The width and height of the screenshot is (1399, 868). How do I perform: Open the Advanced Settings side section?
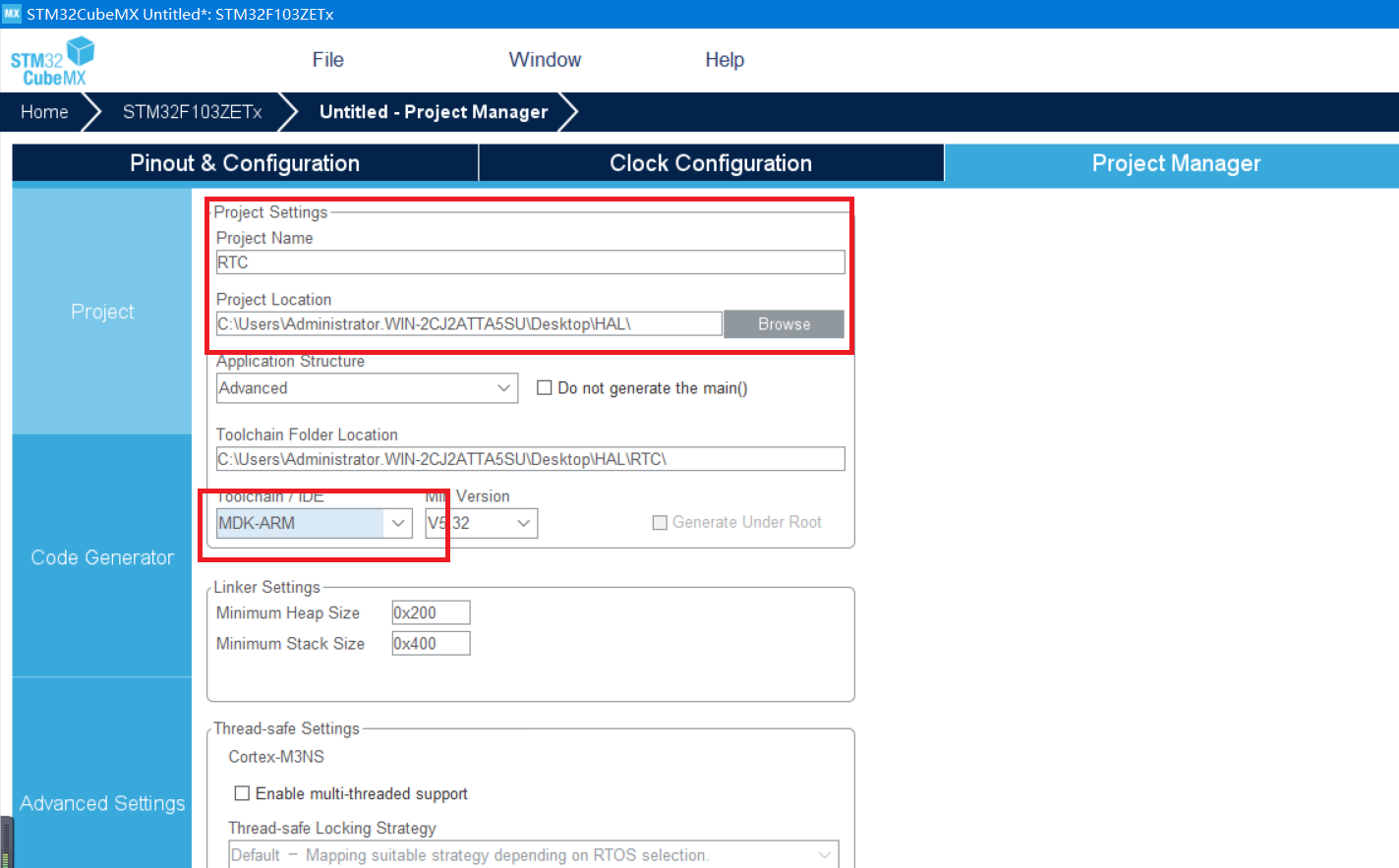(102, 803)
